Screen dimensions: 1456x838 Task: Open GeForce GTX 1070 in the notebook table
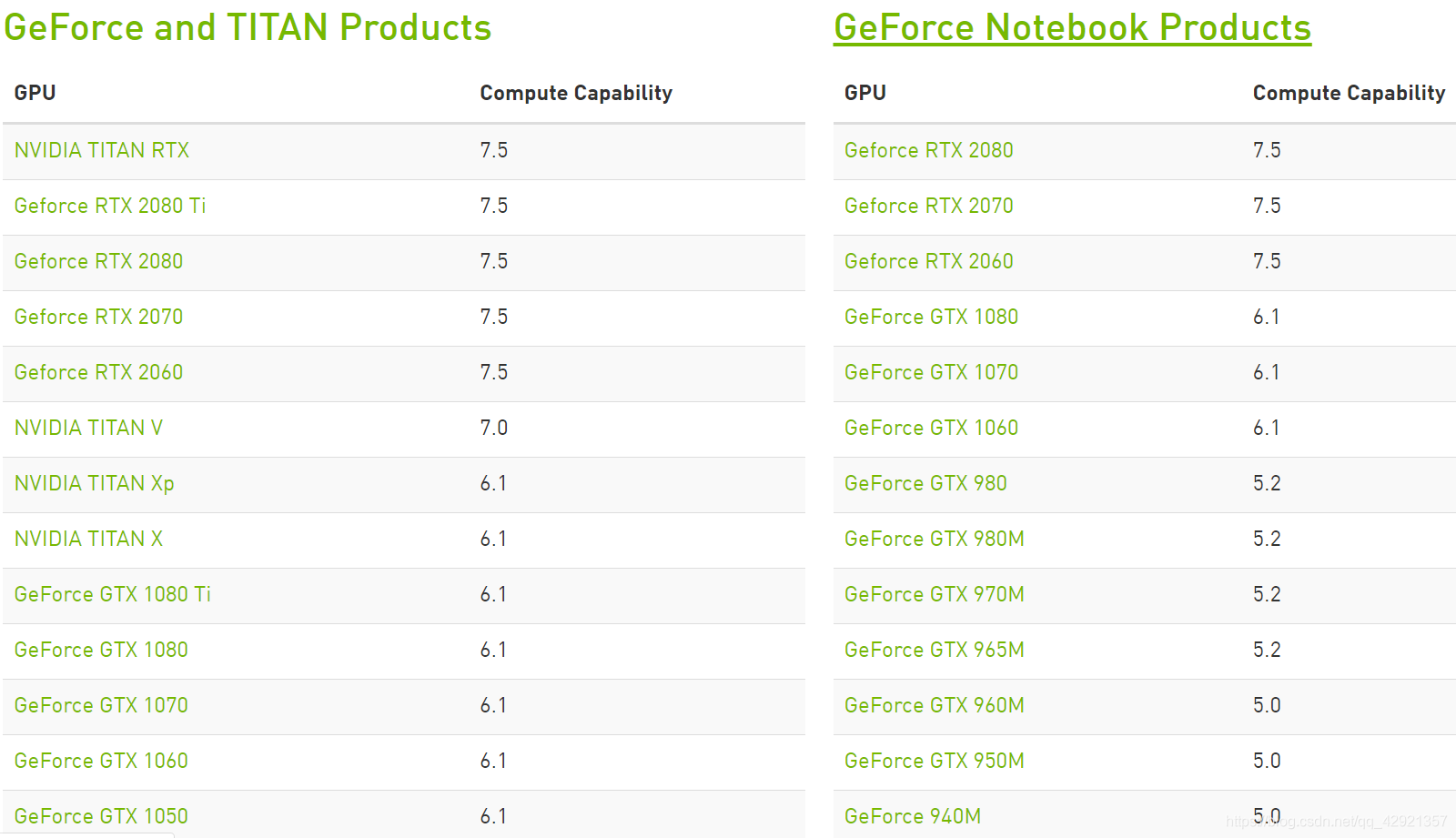[931, 372]
